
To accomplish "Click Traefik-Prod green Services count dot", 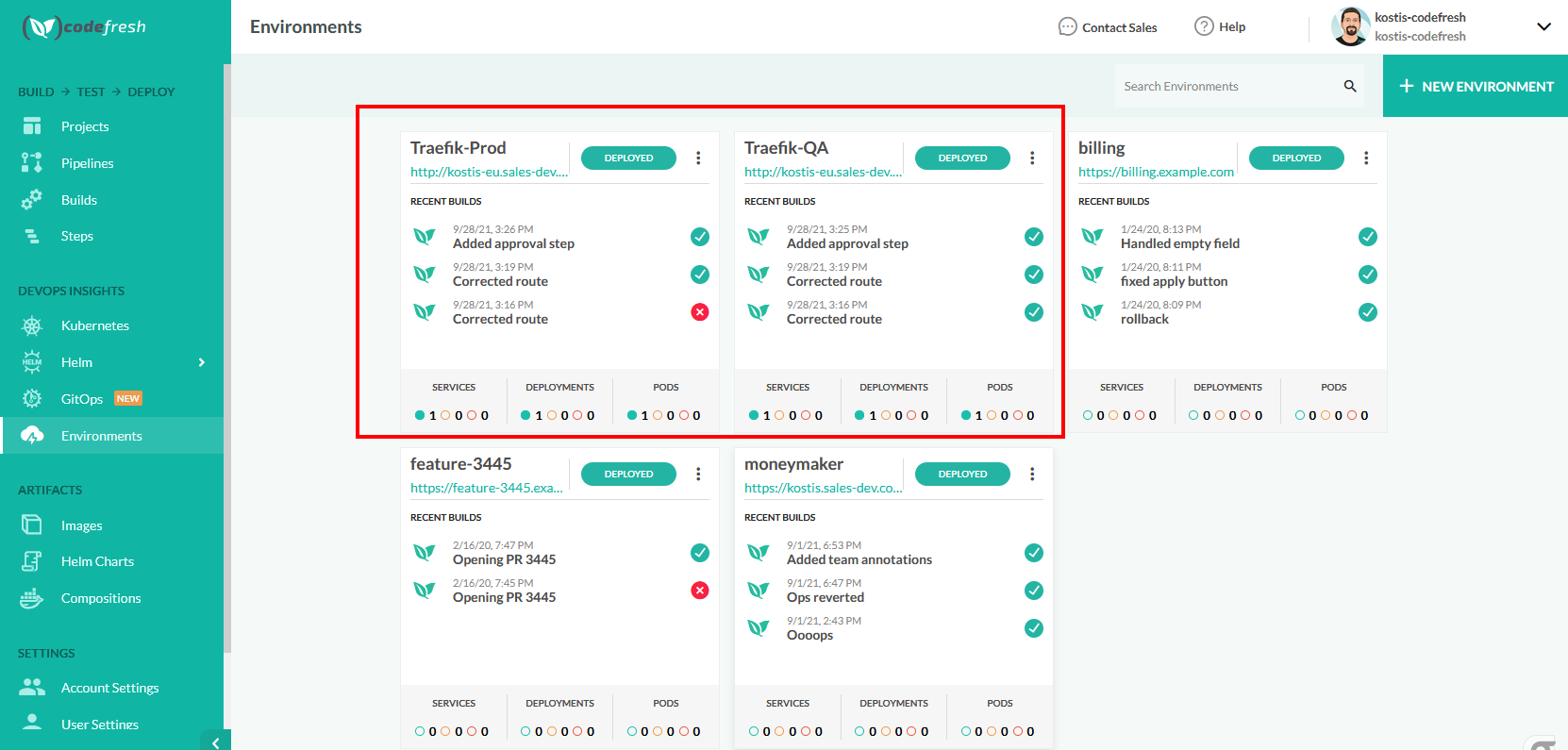I will 420,415.
